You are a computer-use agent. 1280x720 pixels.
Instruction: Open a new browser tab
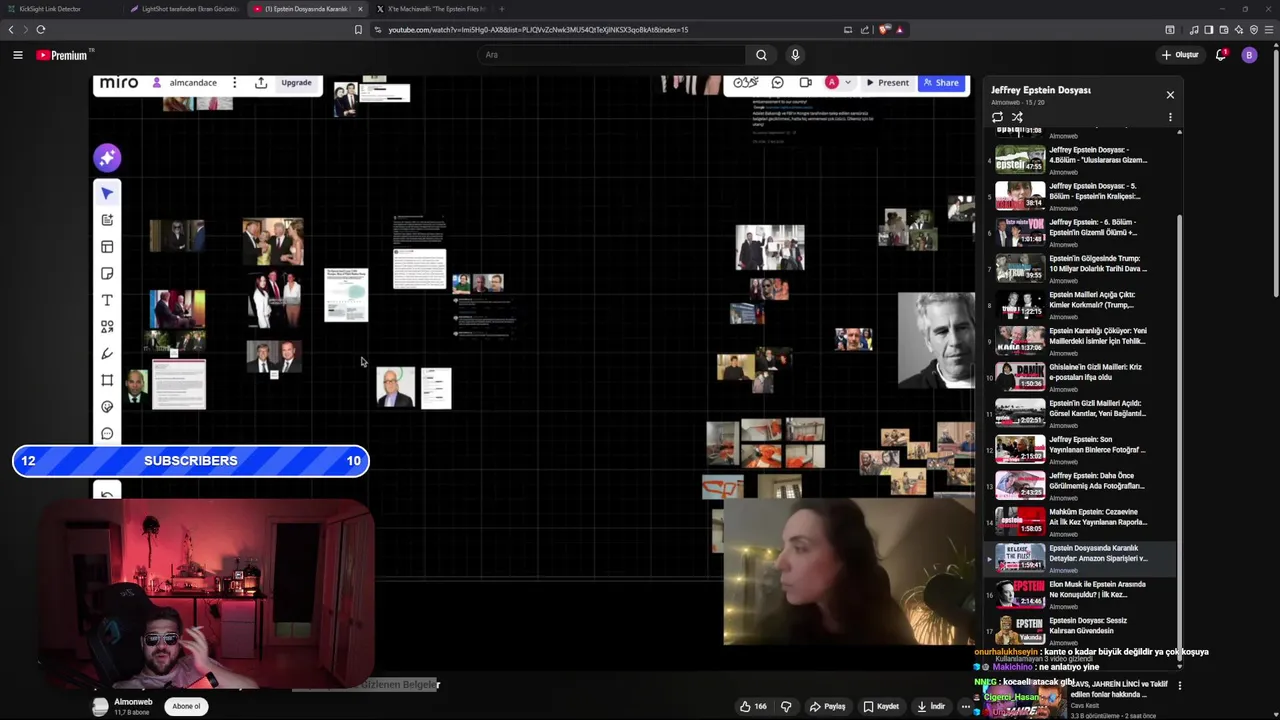coord(502,9)
